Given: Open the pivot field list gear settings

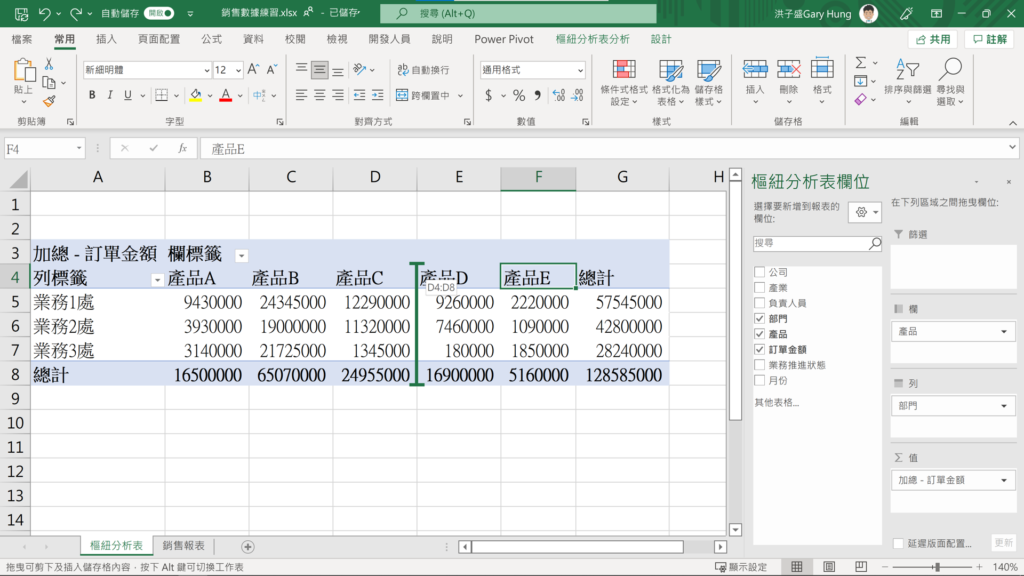Looking at the screenshot, I should 865,212.
